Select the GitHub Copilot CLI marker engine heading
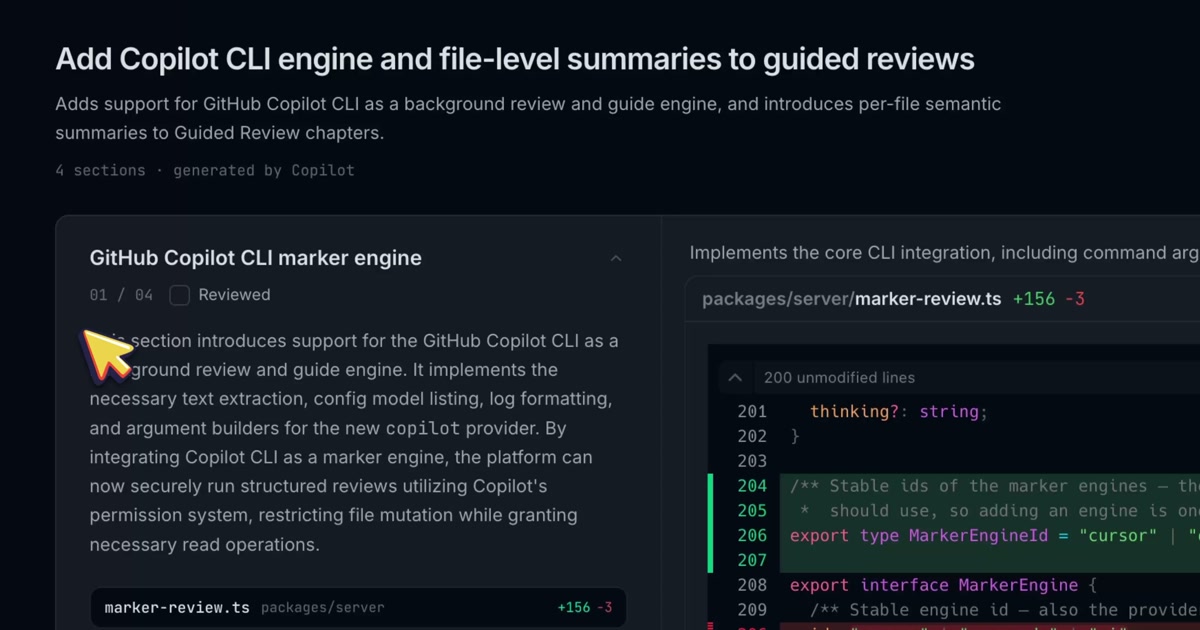Viewport: 1200px width, 630px height. pyautogui.click(x=256, y=258)
